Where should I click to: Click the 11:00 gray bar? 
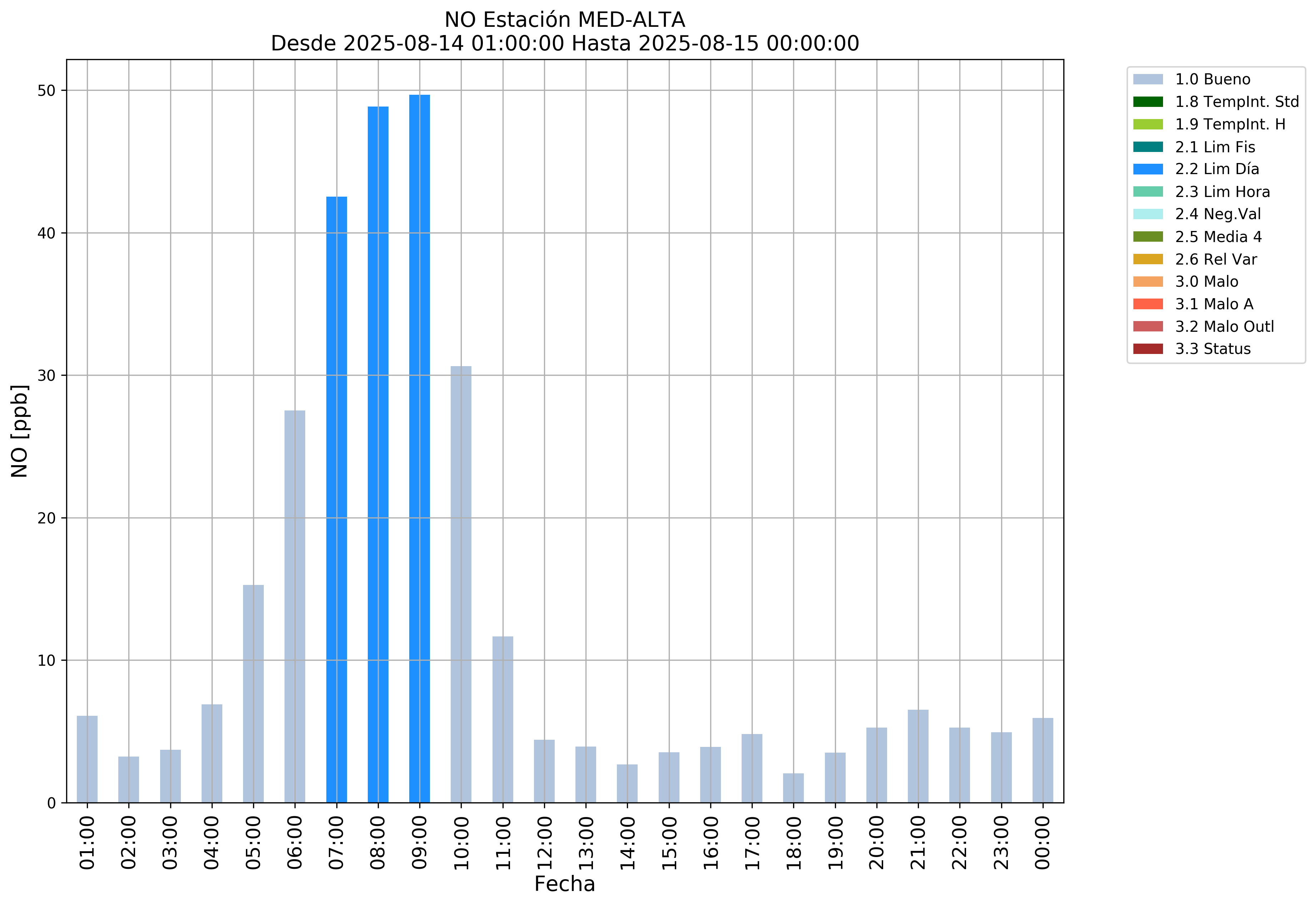pyautogui.click(x=503, y=719)
